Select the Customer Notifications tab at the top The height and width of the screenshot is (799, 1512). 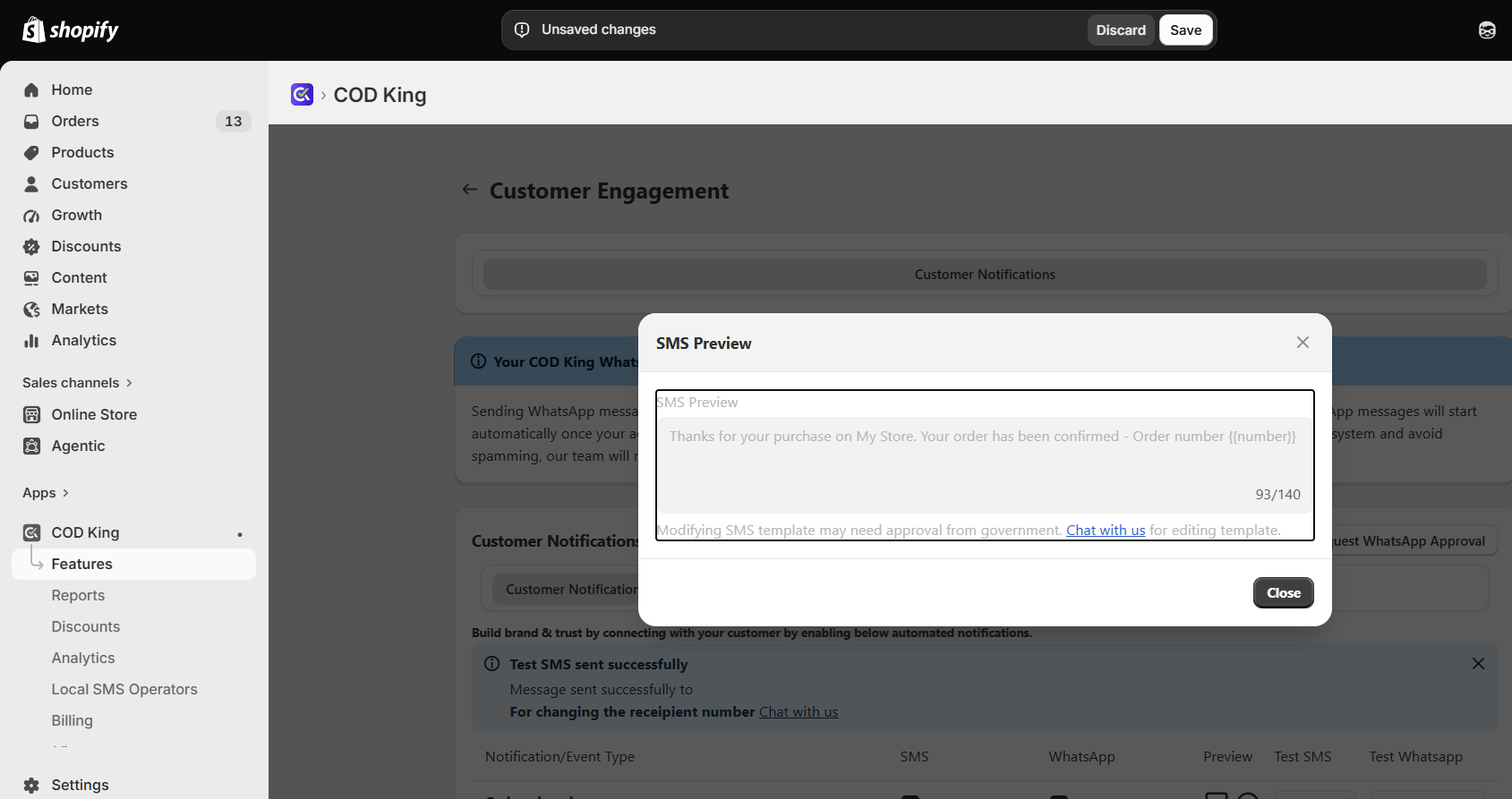point(985,275)
